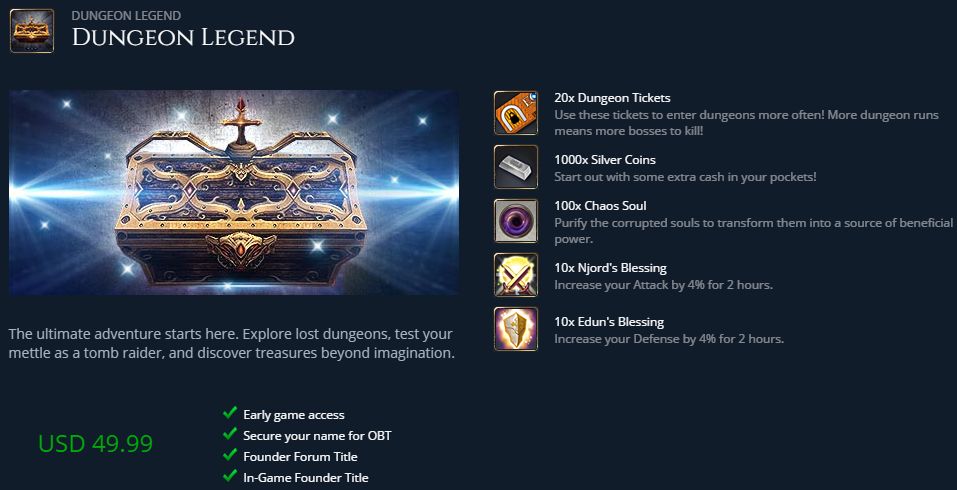
Task: Select the 20x Dungeon Tickets heading
Action: point(612,98)
